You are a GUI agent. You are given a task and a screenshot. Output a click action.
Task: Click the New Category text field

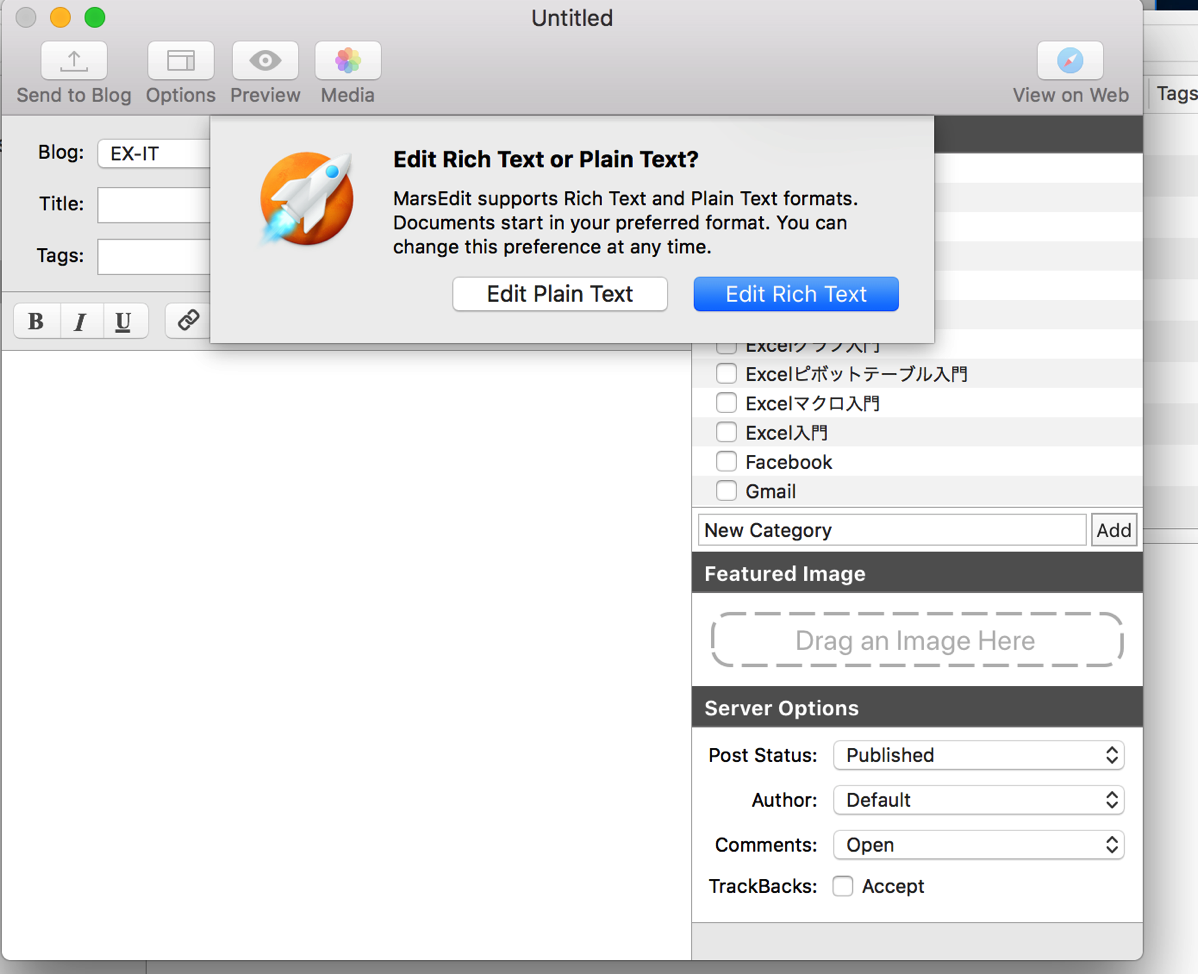pos(892,530)
